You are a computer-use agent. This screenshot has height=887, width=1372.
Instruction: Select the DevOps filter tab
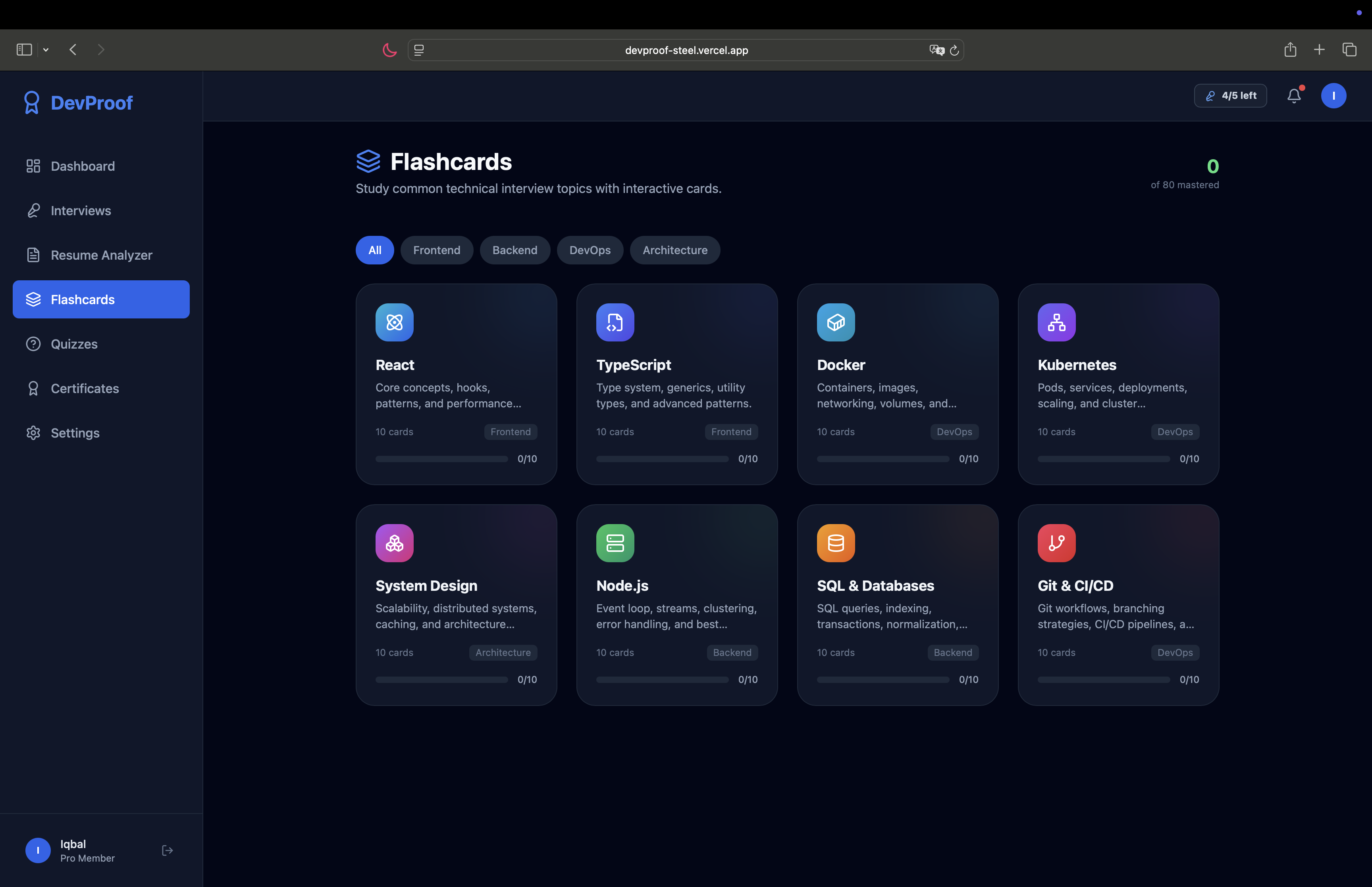click(590, 250)
